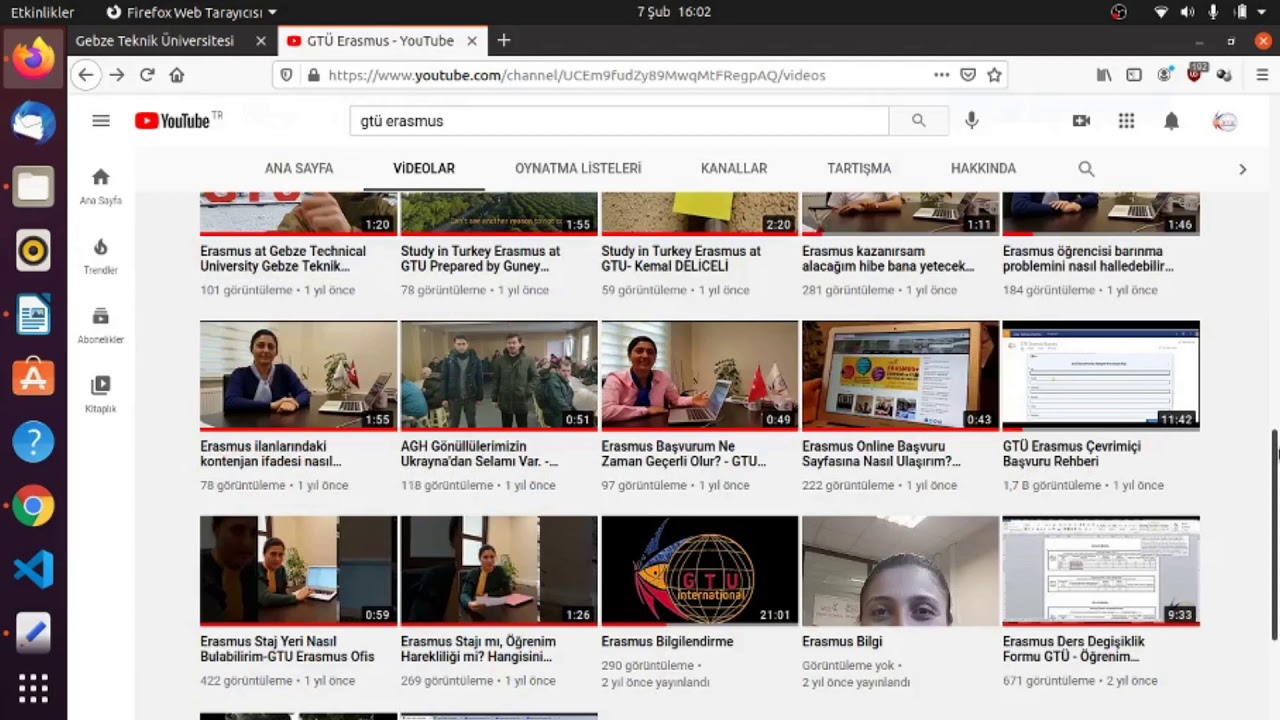This screenshot has width=1280, height=720.
Task: Go forward with the Firefox forward arrow
Action: [x=117, y=75]
